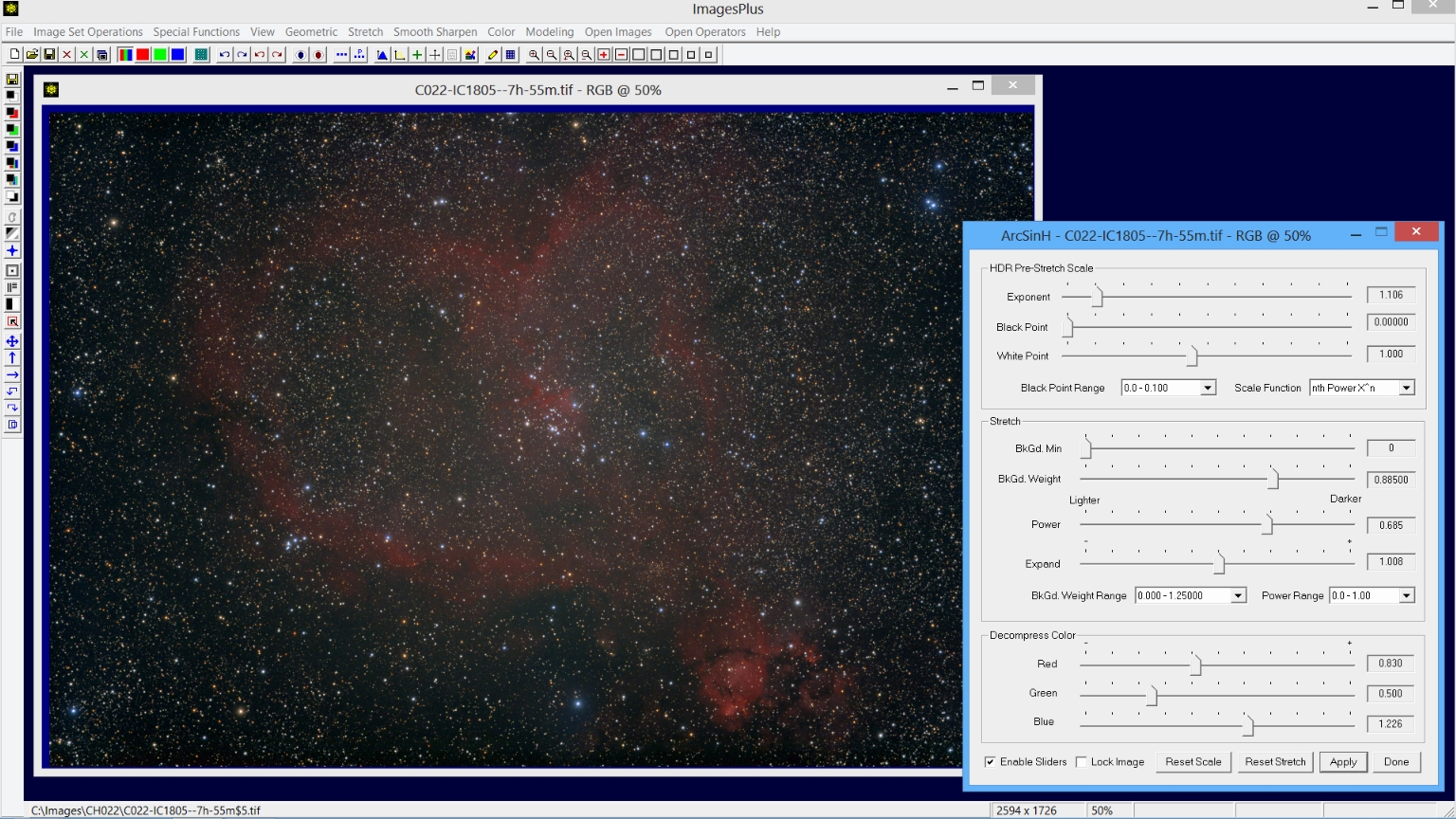
Task: Click the blue redo arrow icon
Action: (x=242, y=55)
